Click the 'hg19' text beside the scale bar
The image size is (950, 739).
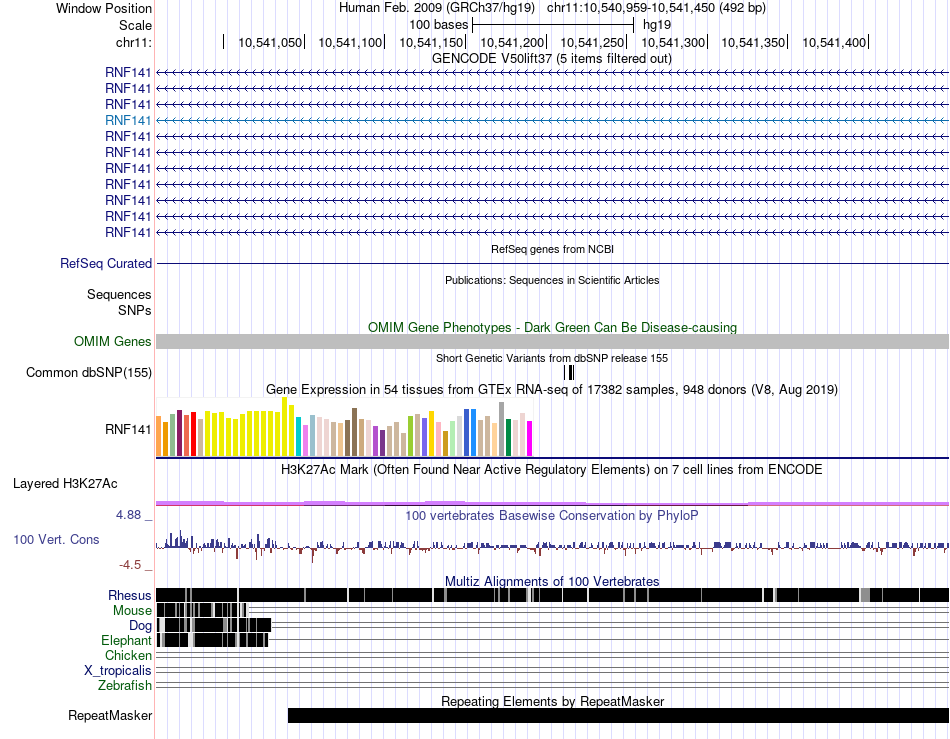[x=657, y=25]
